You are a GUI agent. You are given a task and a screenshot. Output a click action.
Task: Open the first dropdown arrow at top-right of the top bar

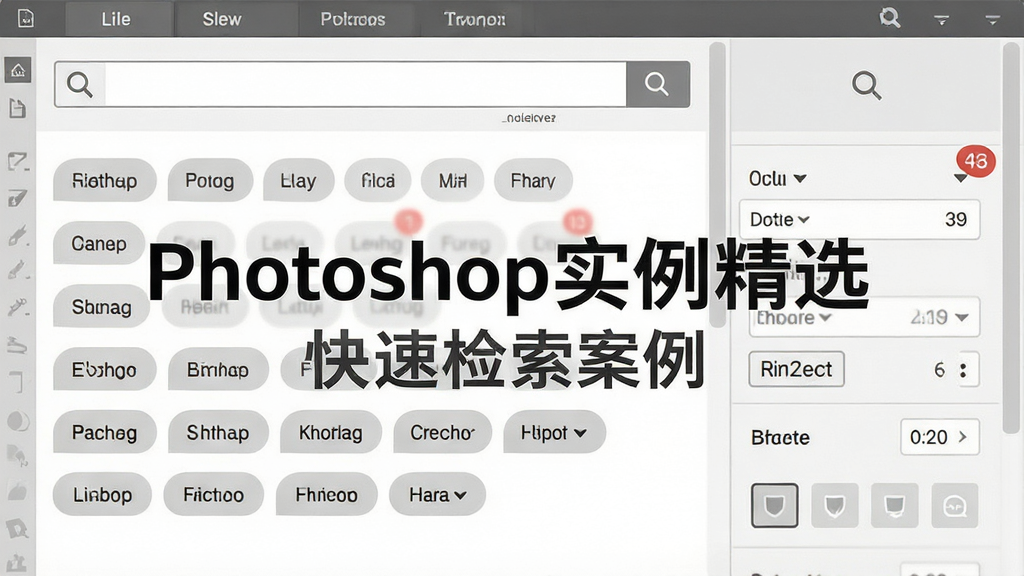[941, 20]
